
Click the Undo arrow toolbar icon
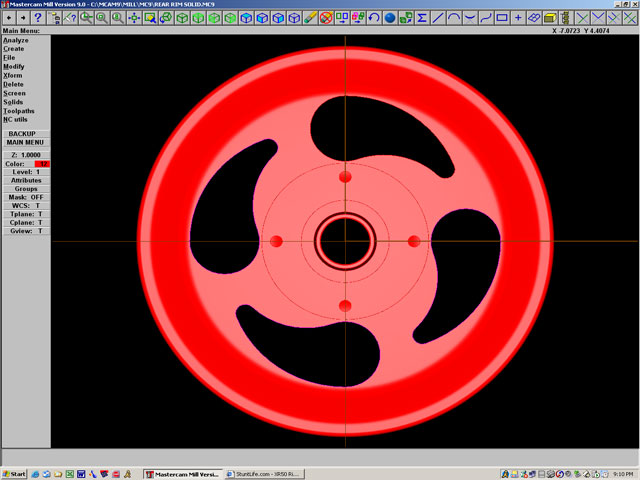tap(374, 18)
